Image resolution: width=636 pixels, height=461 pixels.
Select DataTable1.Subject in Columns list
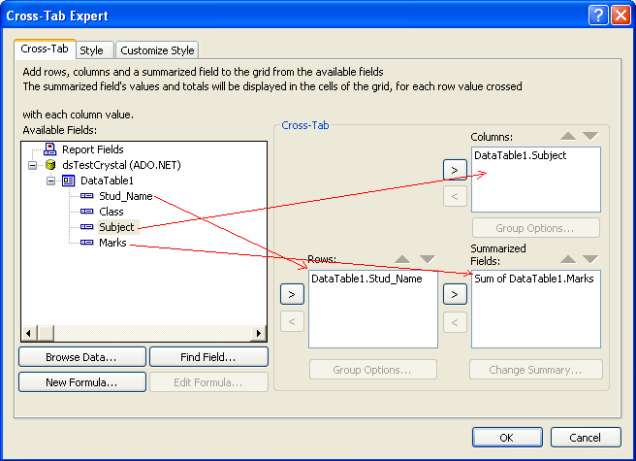click(518, 156)
